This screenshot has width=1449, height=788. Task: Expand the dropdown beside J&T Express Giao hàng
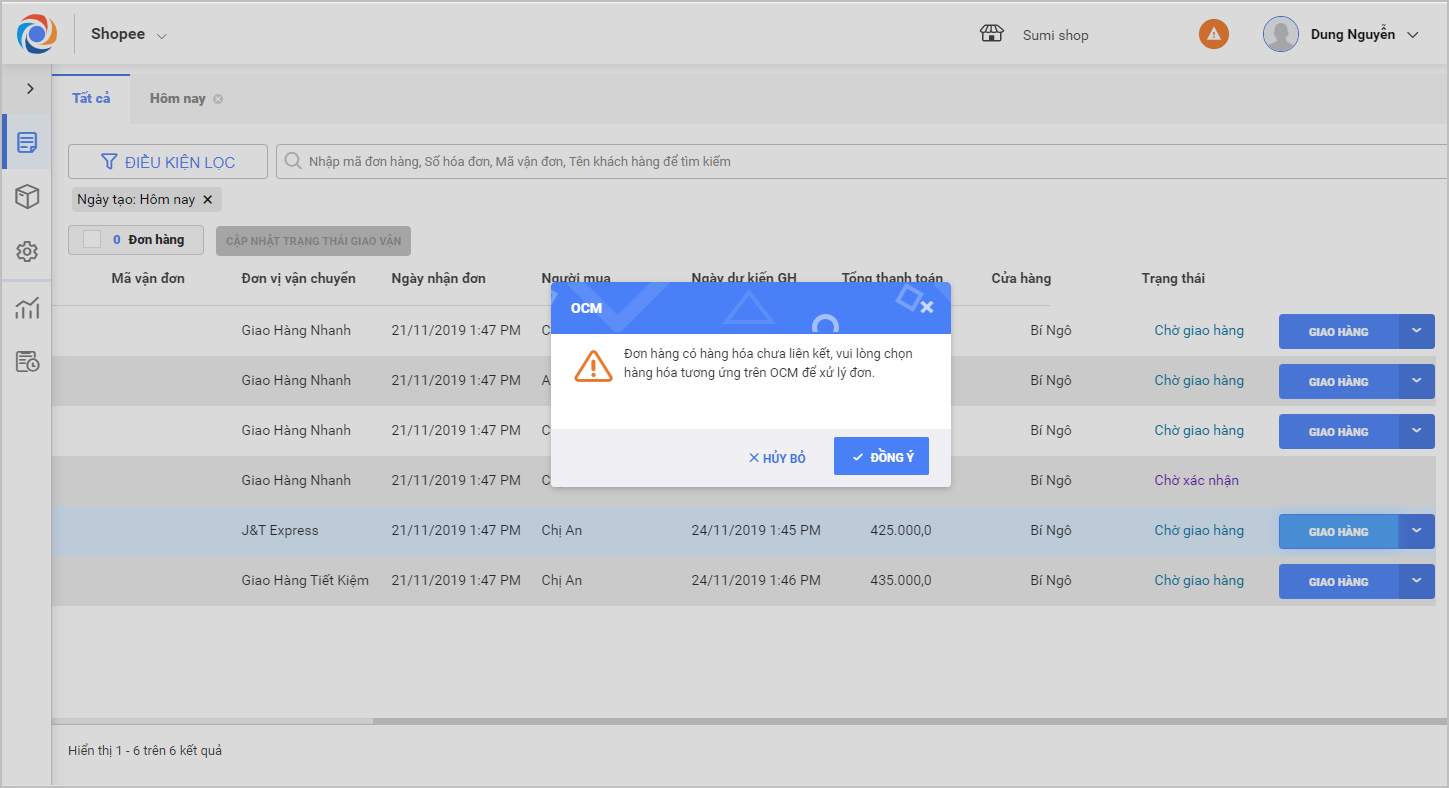[1416, 531]
